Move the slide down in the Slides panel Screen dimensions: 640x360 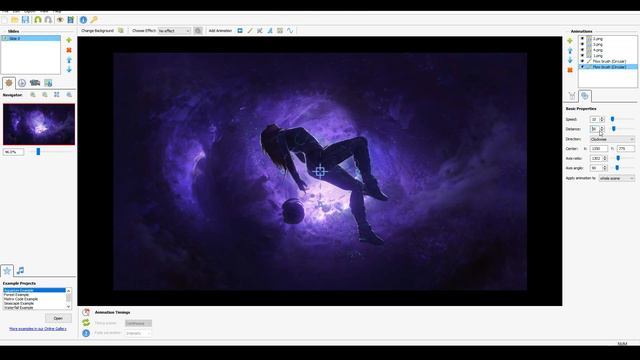point(69,69)
